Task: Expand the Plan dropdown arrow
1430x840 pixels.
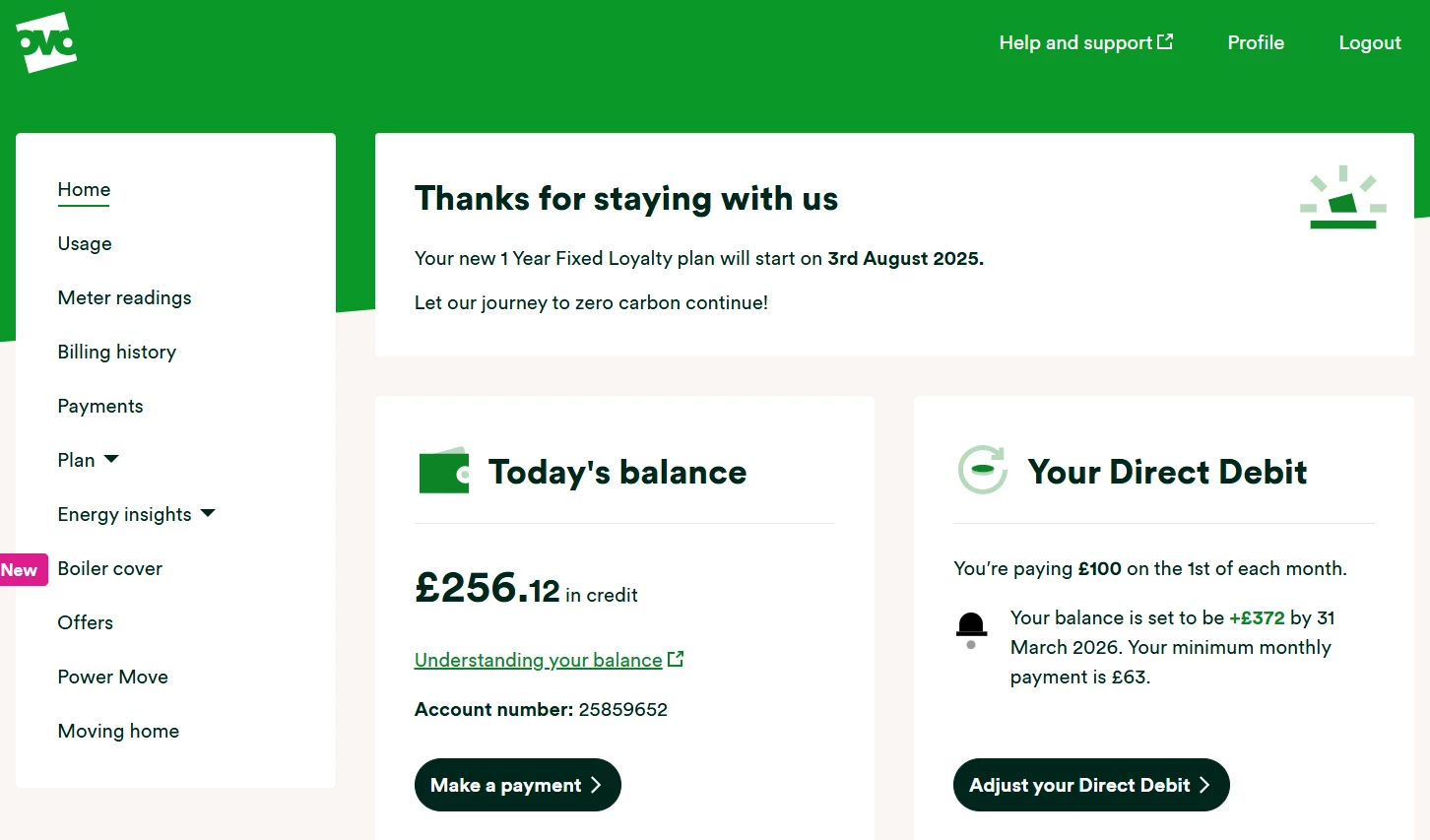Action: pyautogui.click(x=111, y=459)
